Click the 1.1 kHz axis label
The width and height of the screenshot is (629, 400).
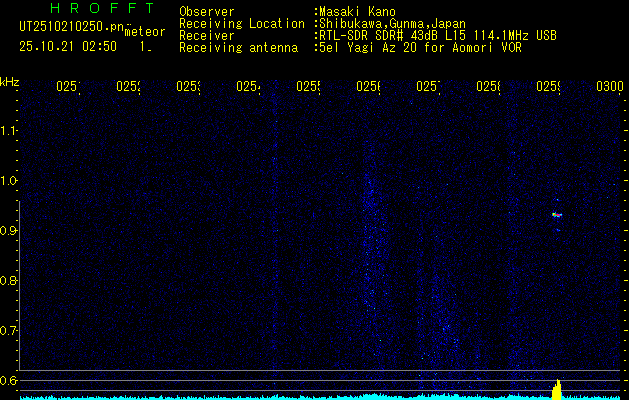pos(8,130)
